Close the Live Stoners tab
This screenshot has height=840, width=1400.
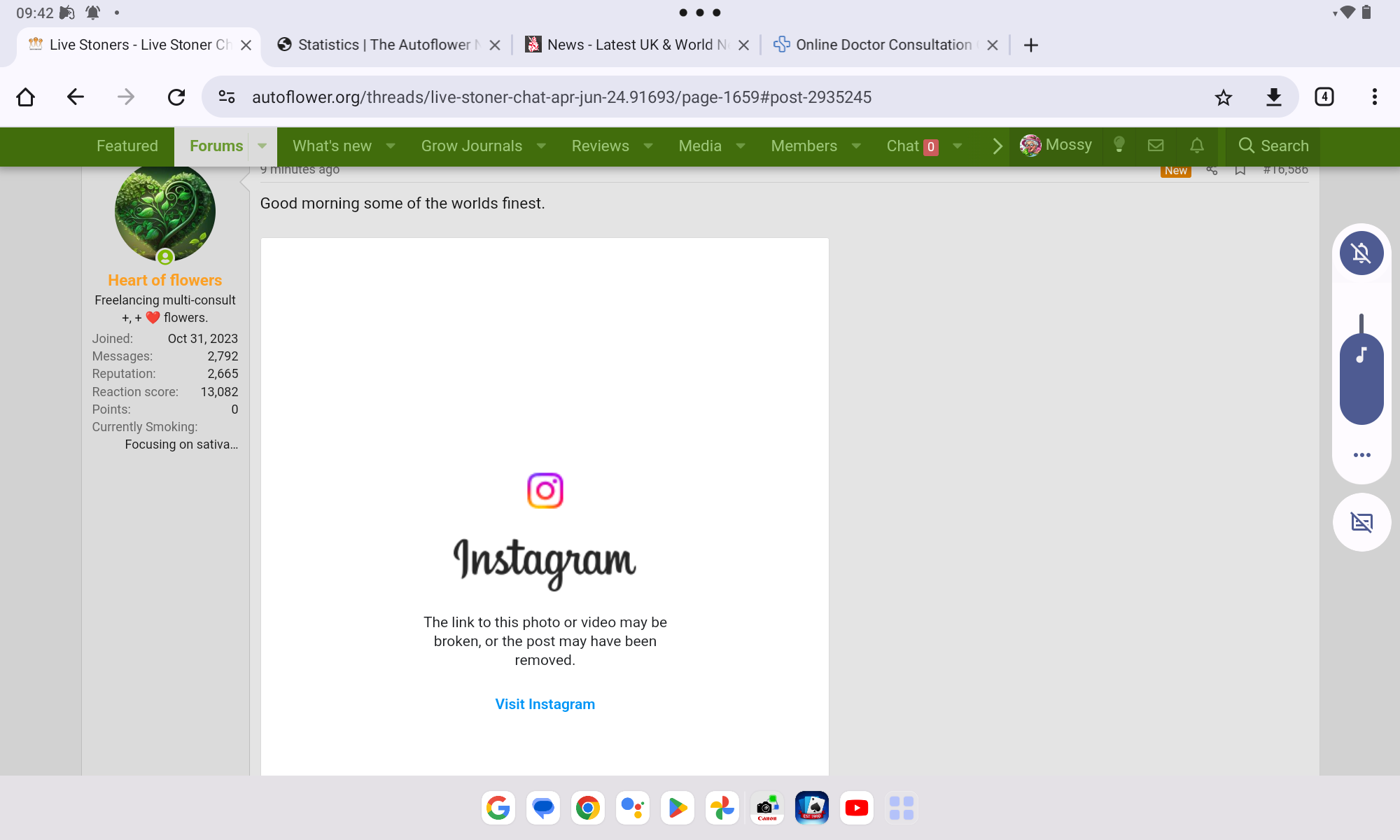coord(246,45)
